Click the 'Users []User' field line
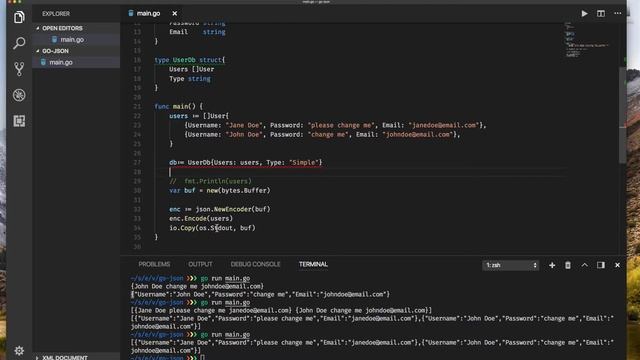This screenshot has height=360, width=640. point(191,69)
